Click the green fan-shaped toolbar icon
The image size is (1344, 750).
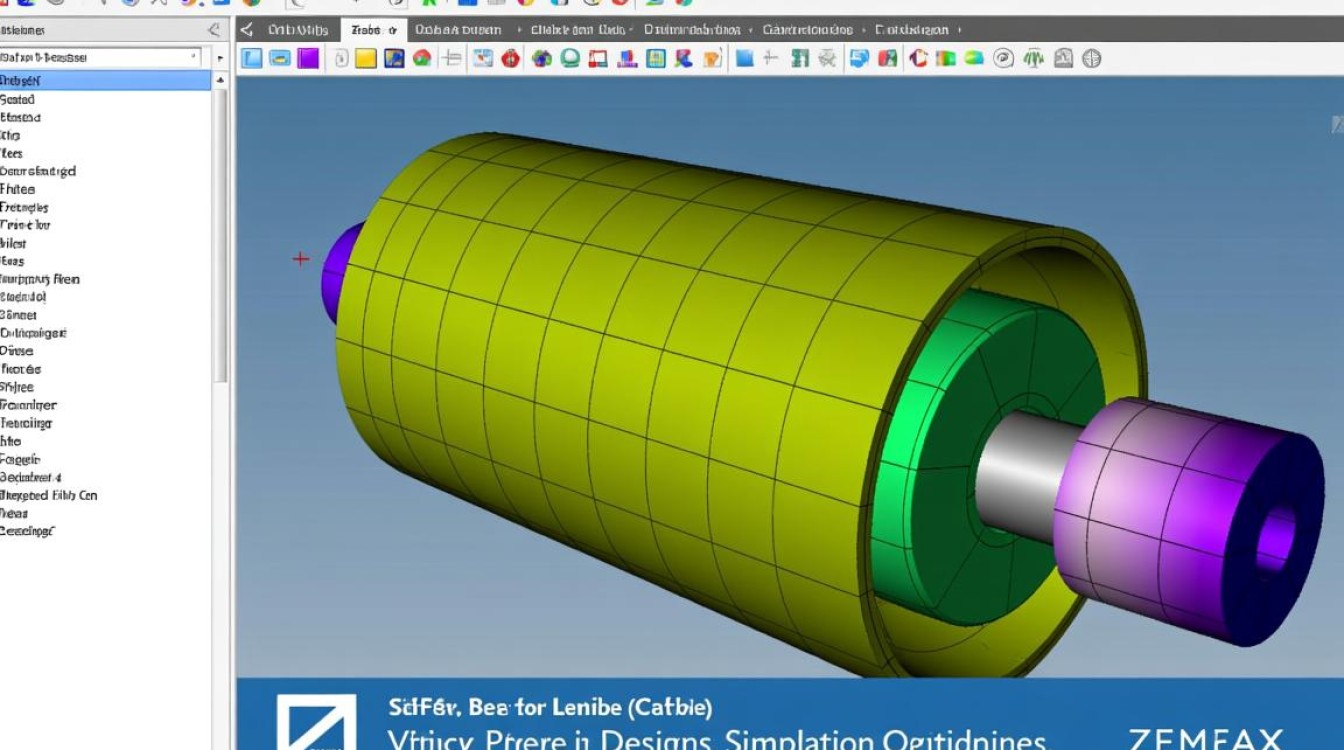point(1033,59)
